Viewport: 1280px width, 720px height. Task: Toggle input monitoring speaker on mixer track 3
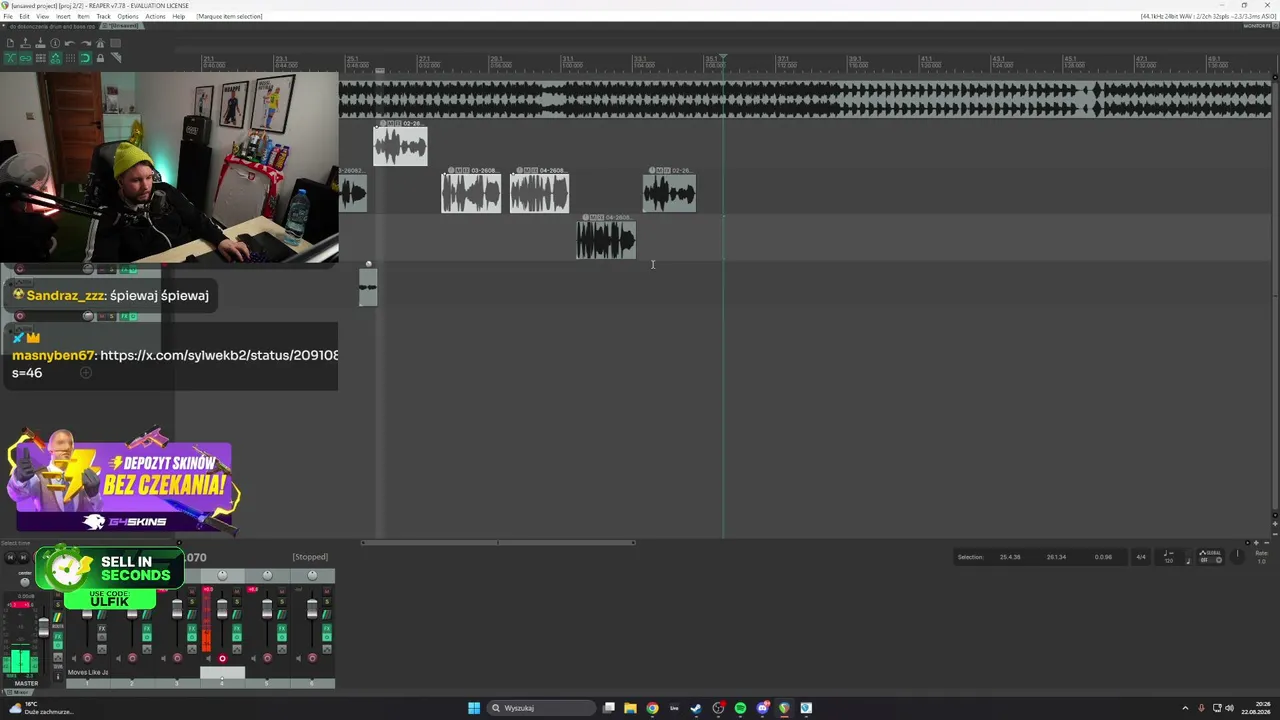[x=163, y=658]
